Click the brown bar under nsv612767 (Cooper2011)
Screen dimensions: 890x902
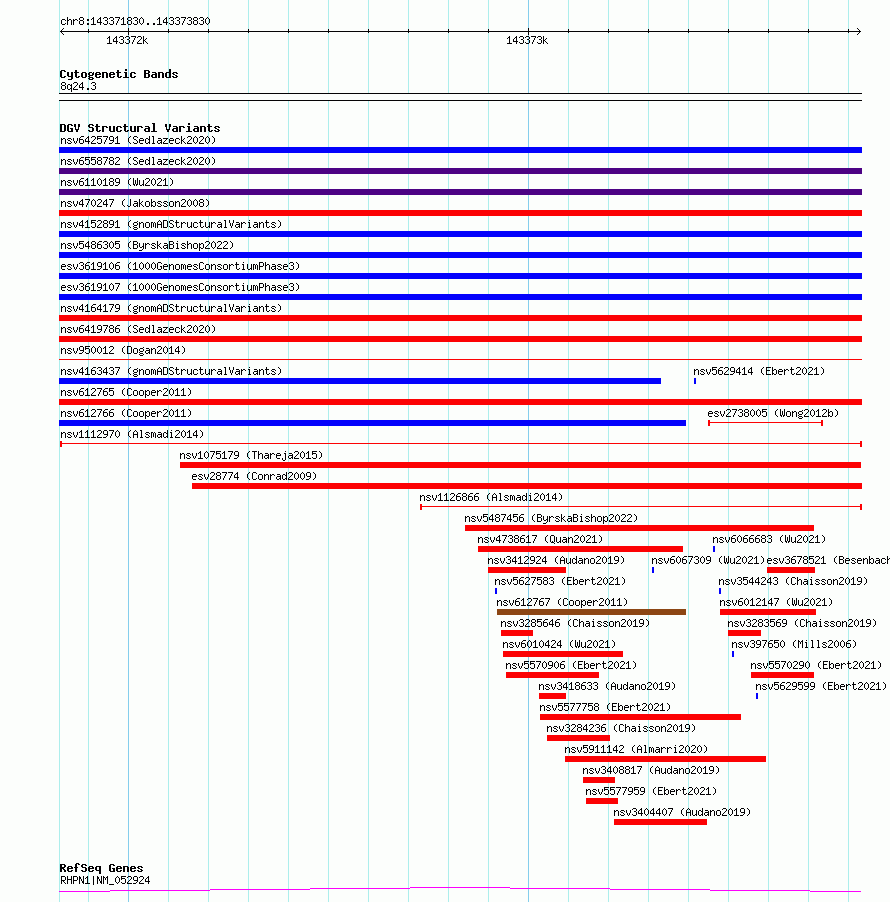coord(591,612)
